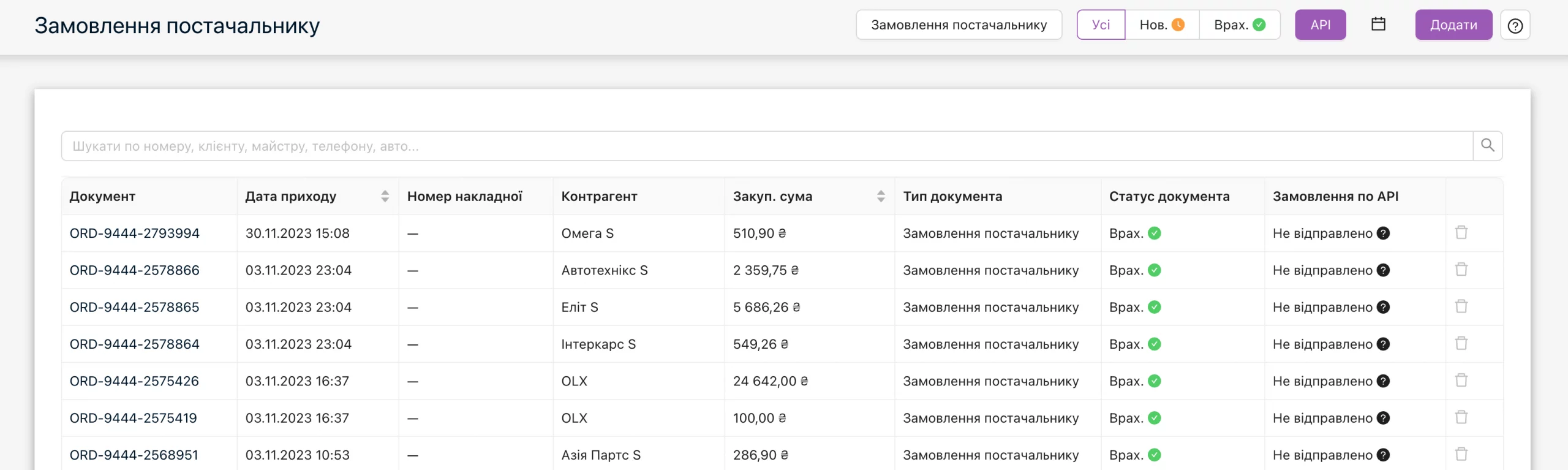This screenshot has width=1568, height=470.
Task: Click the amount 286,90 ₴
Action: [x=761, y=455]
